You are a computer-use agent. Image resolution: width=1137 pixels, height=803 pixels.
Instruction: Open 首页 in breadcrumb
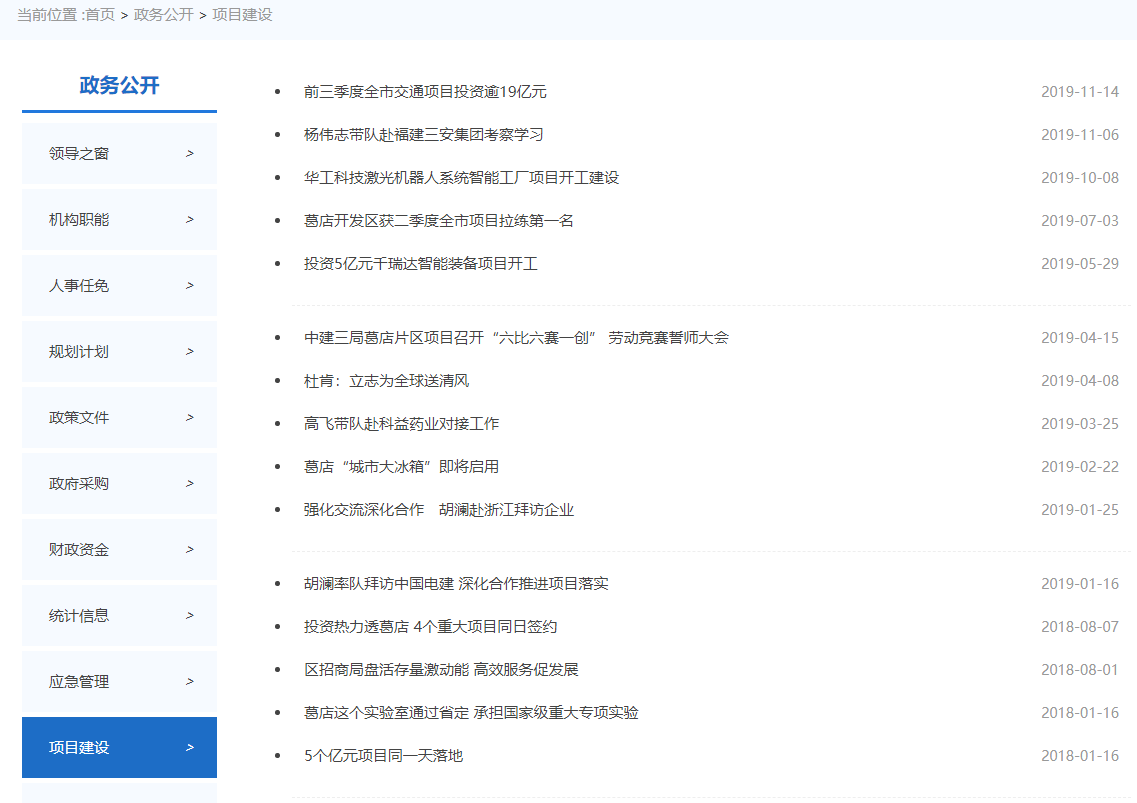pyautogui.click(x=100, y=15)
